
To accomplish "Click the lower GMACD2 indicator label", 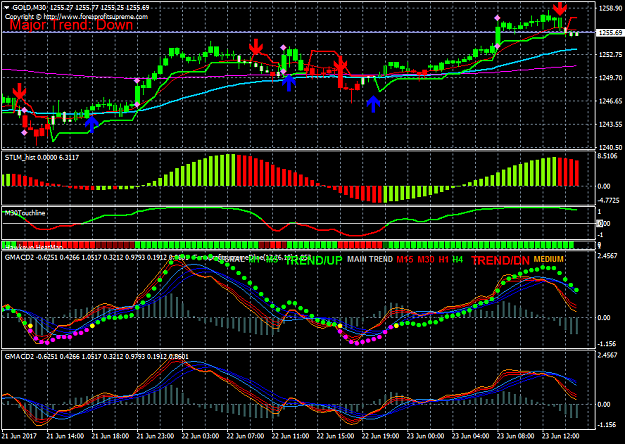I will click(96, 356).
